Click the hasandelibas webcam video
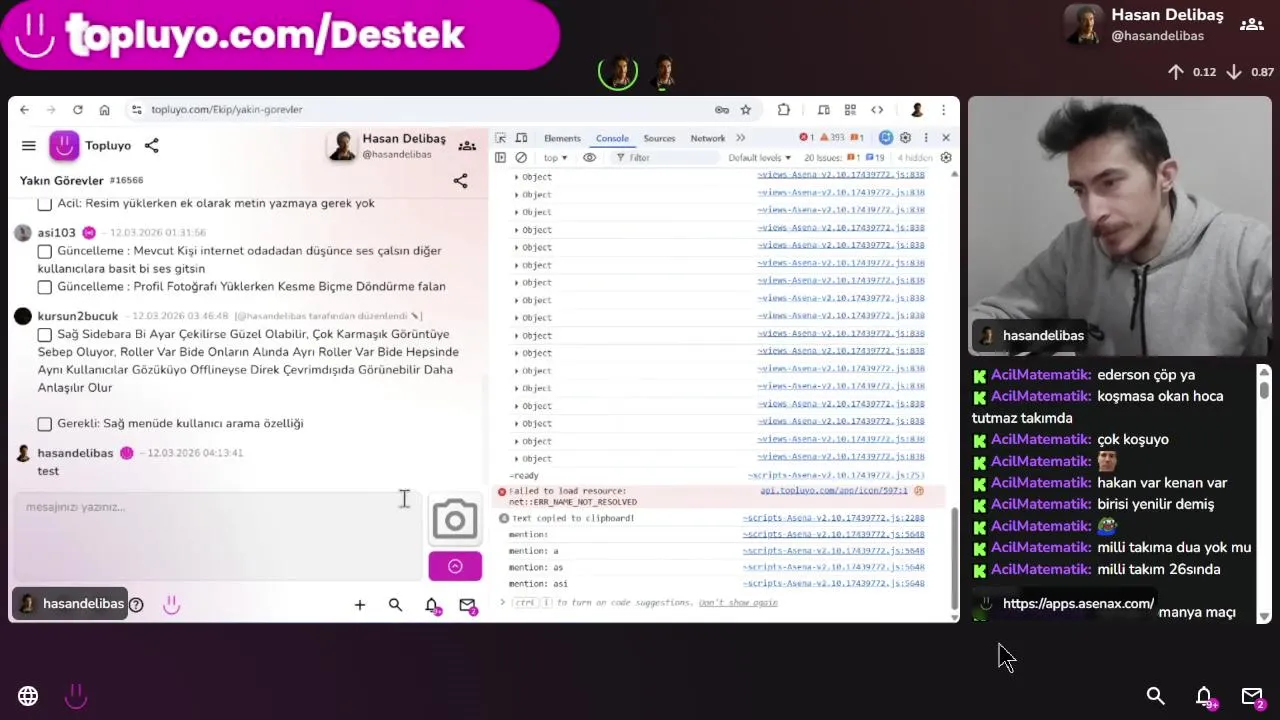Viewport: 1280px width, 720px height. pos(1120,226)
